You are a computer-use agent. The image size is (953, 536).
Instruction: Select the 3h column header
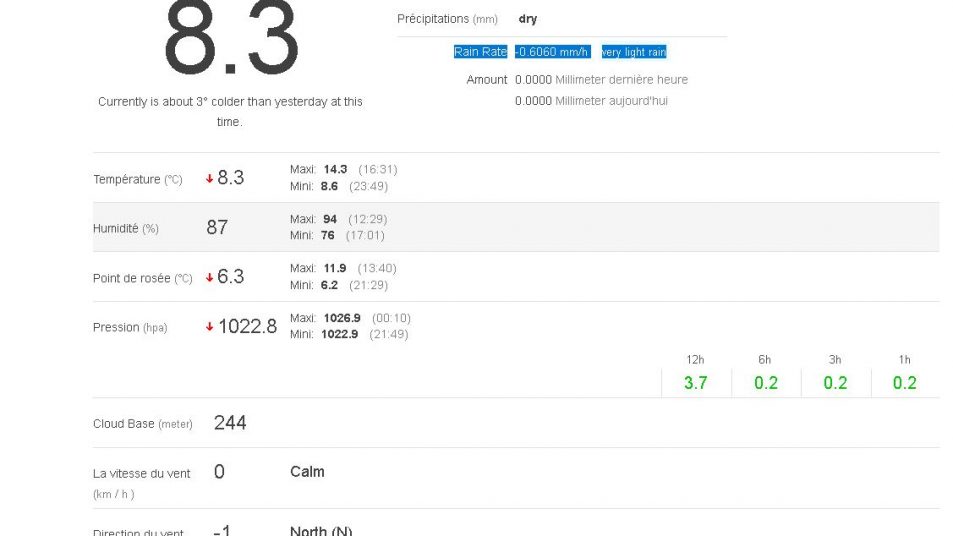835,360
